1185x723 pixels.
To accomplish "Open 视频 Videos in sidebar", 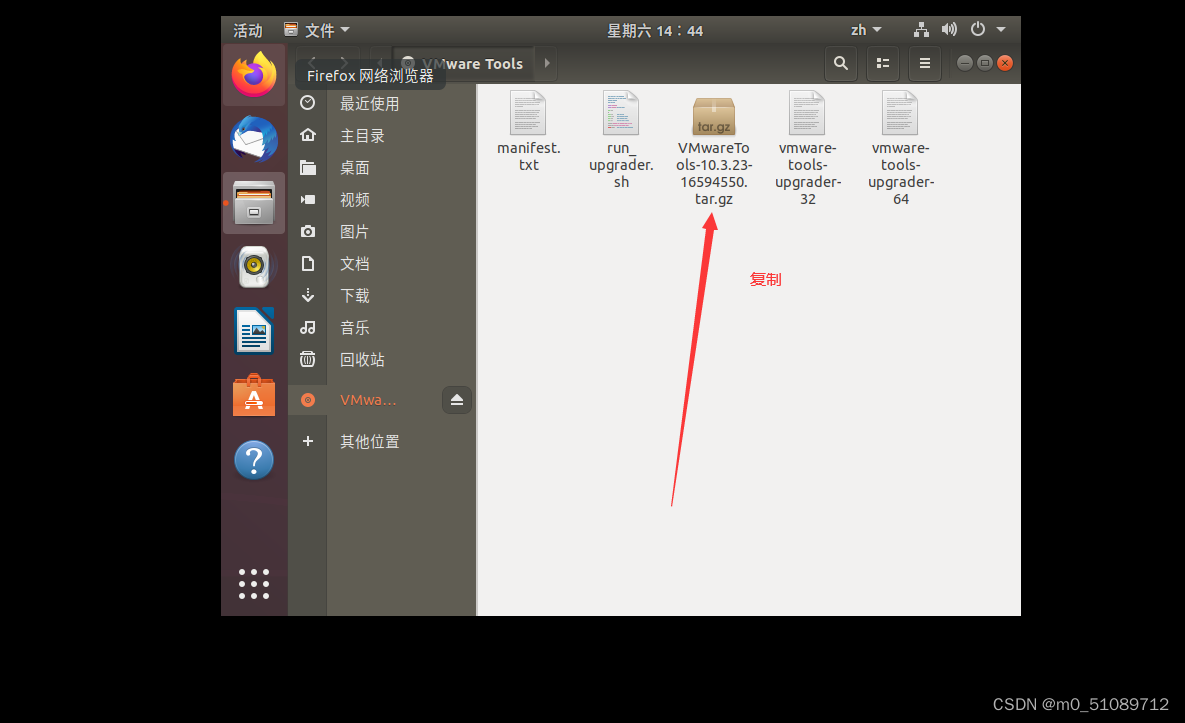I will tap(382, 199).
